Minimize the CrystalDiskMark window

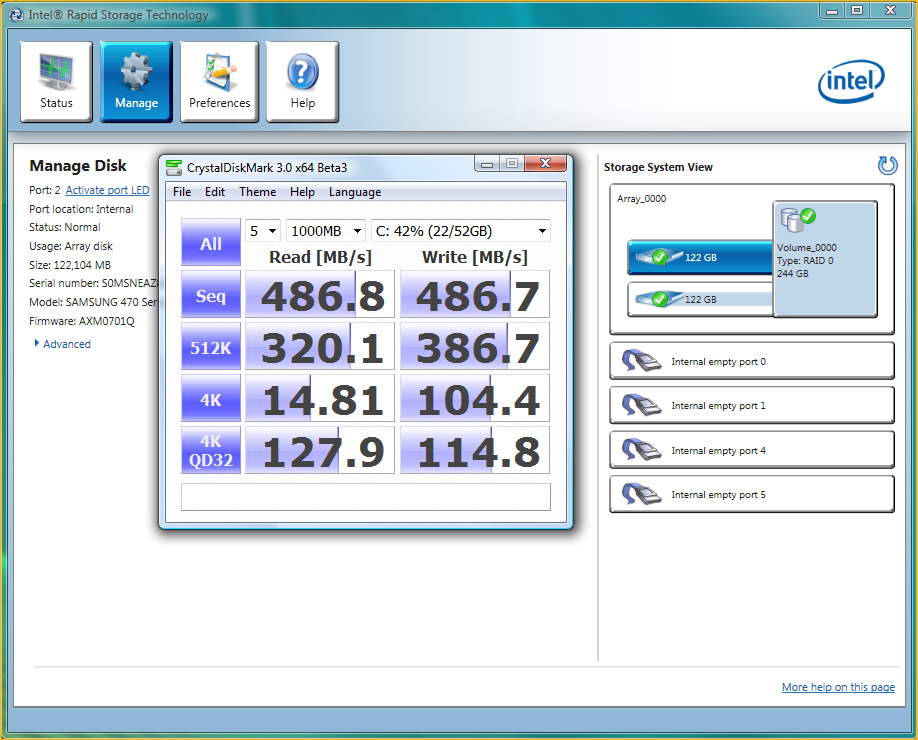(487, 164)
